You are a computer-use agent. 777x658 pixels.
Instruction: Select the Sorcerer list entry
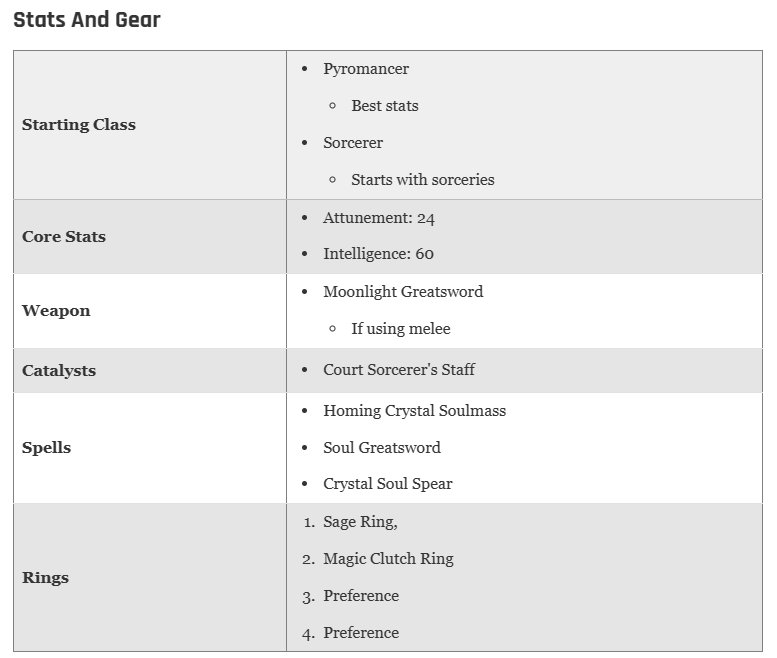pyautogui.click(x=353, y=143)
